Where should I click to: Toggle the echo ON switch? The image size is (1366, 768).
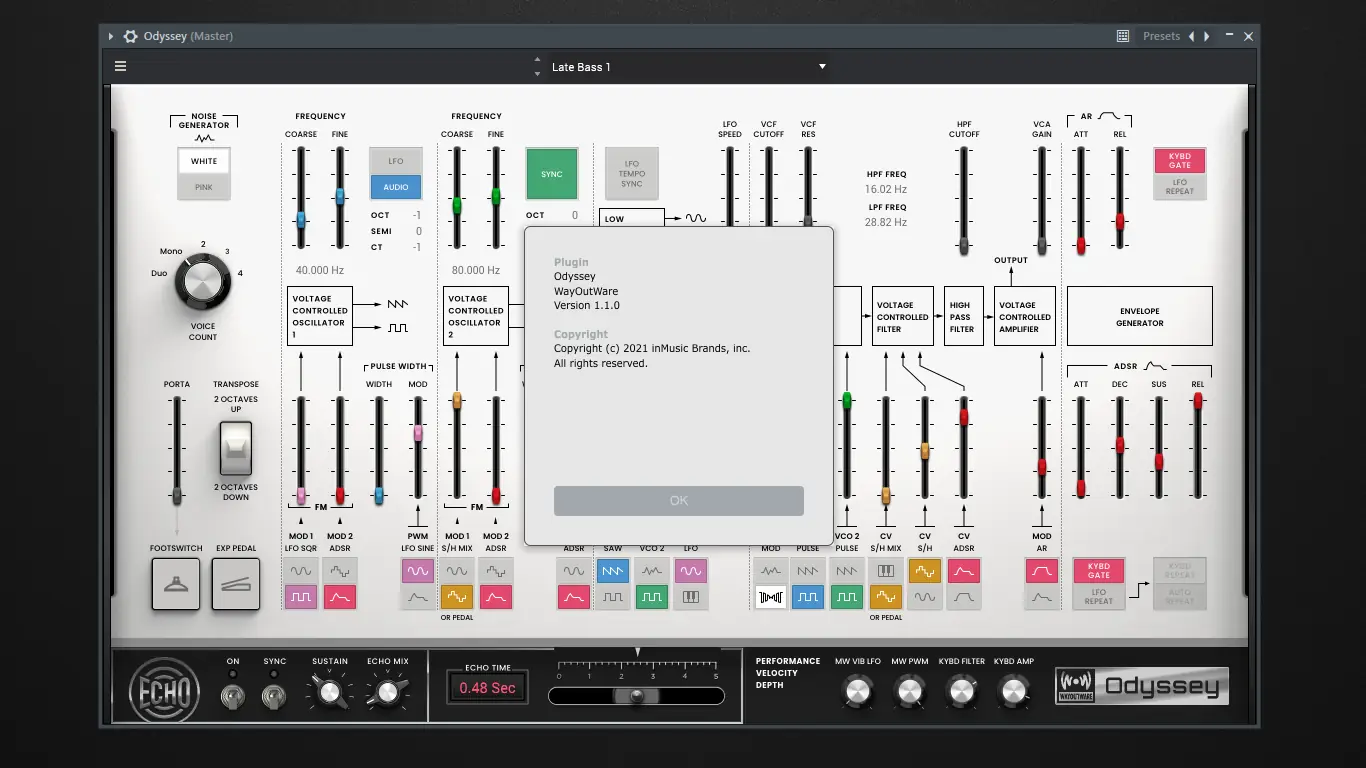pos(233,696)
